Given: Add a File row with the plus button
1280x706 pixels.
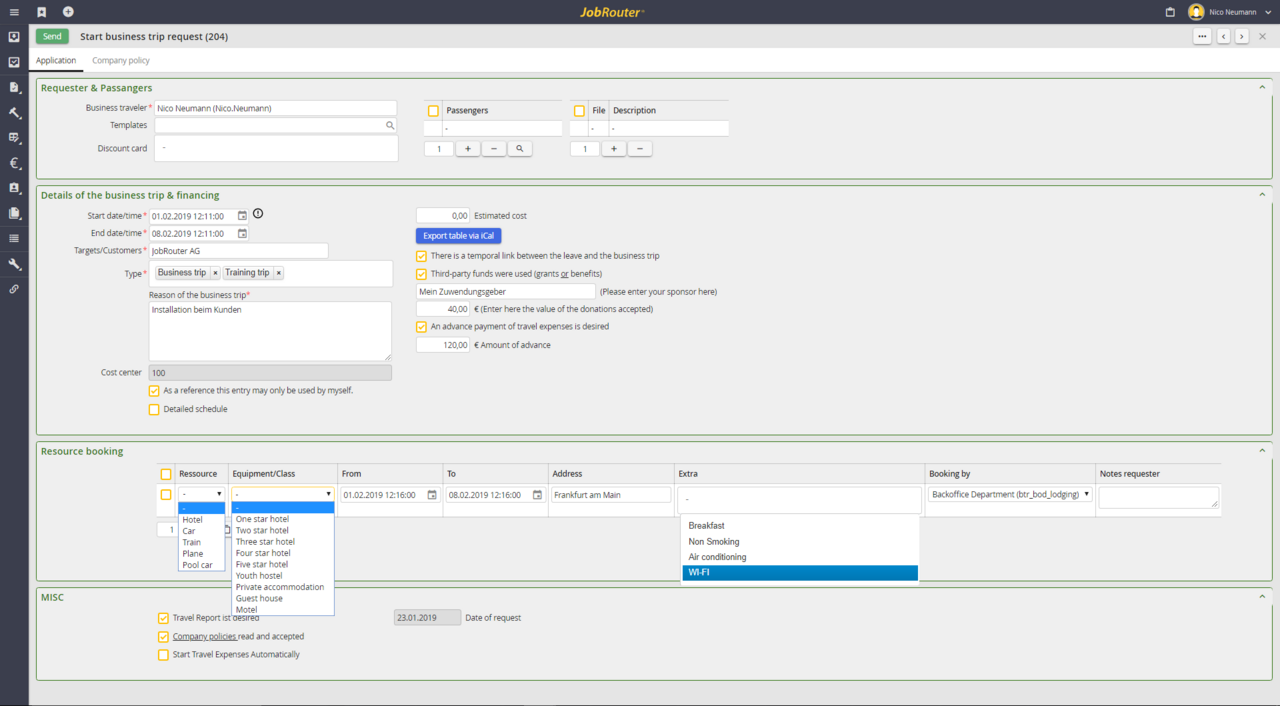Looking at the screenshot, I should tap(614, 149).
